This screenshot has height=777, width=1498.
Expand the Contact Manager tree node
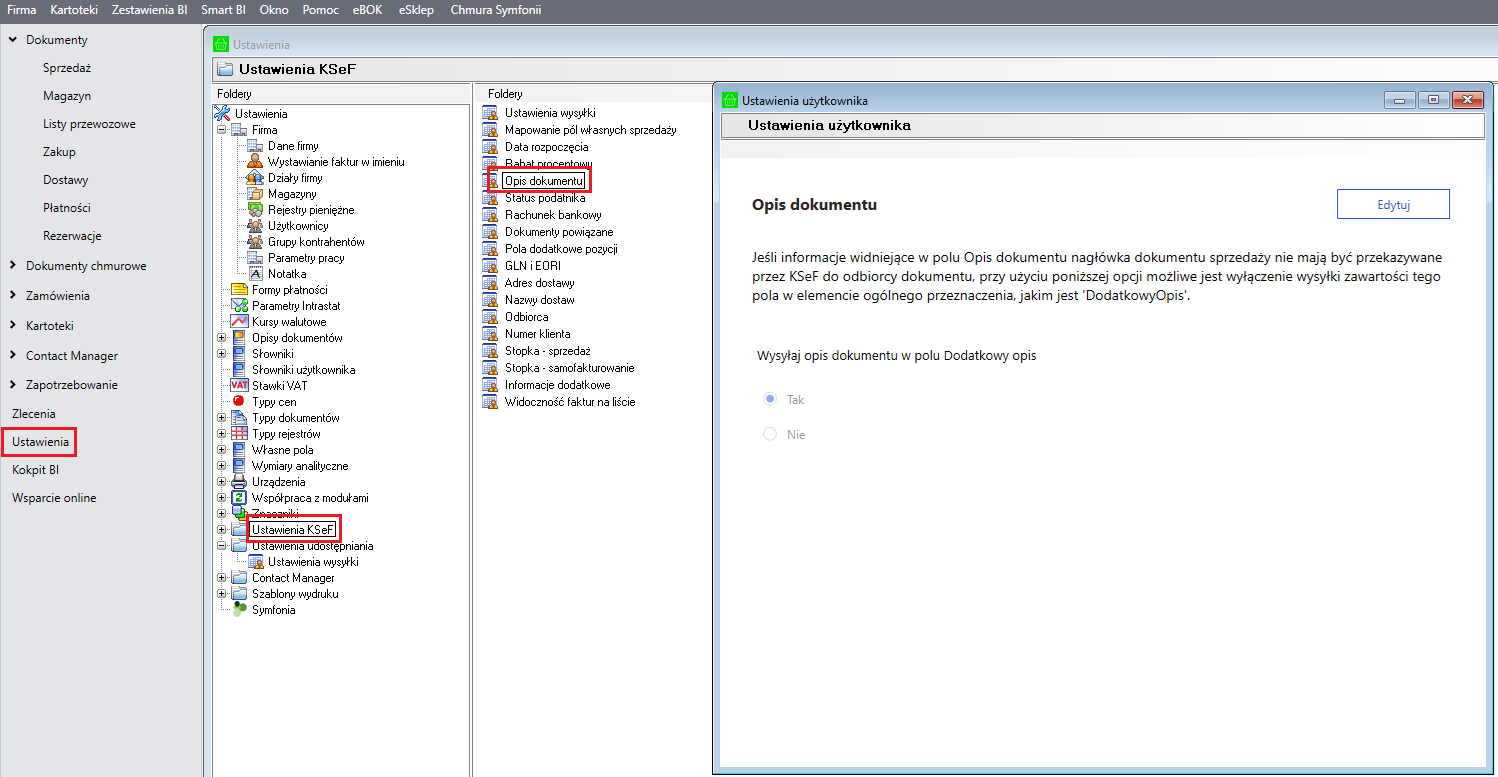222,578
